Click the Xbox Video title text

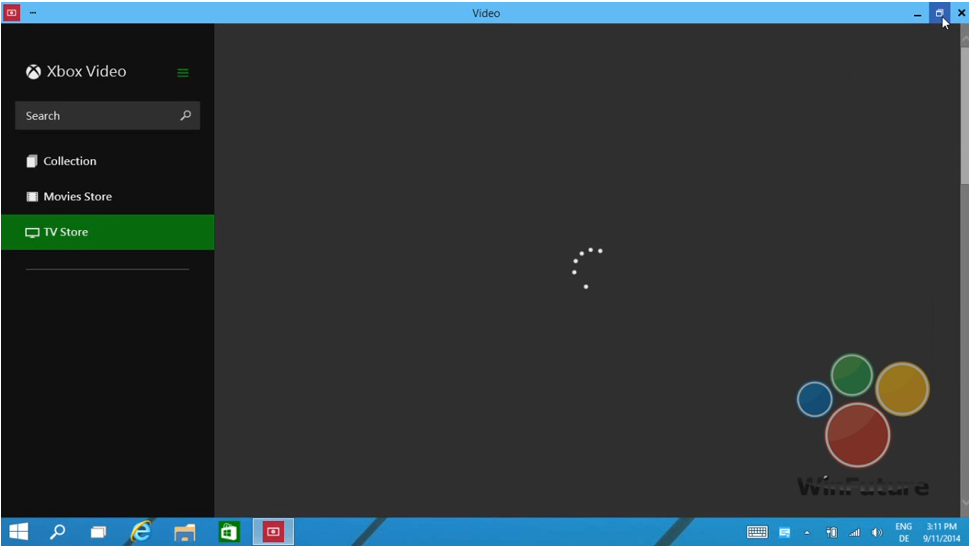[x=87, y=72]
